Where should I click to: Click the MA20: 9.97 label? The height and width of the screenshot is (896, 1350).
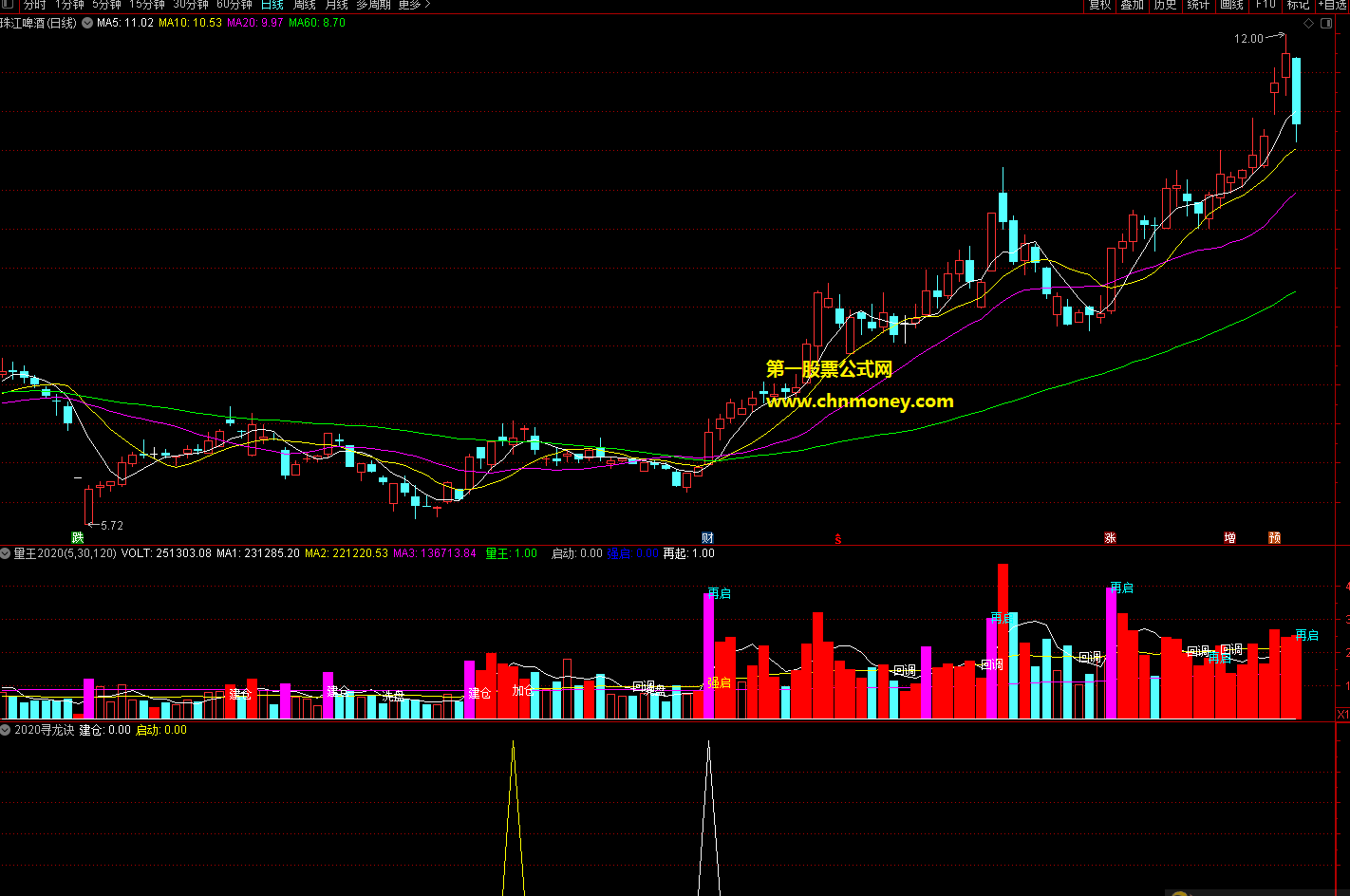[255, 23]
